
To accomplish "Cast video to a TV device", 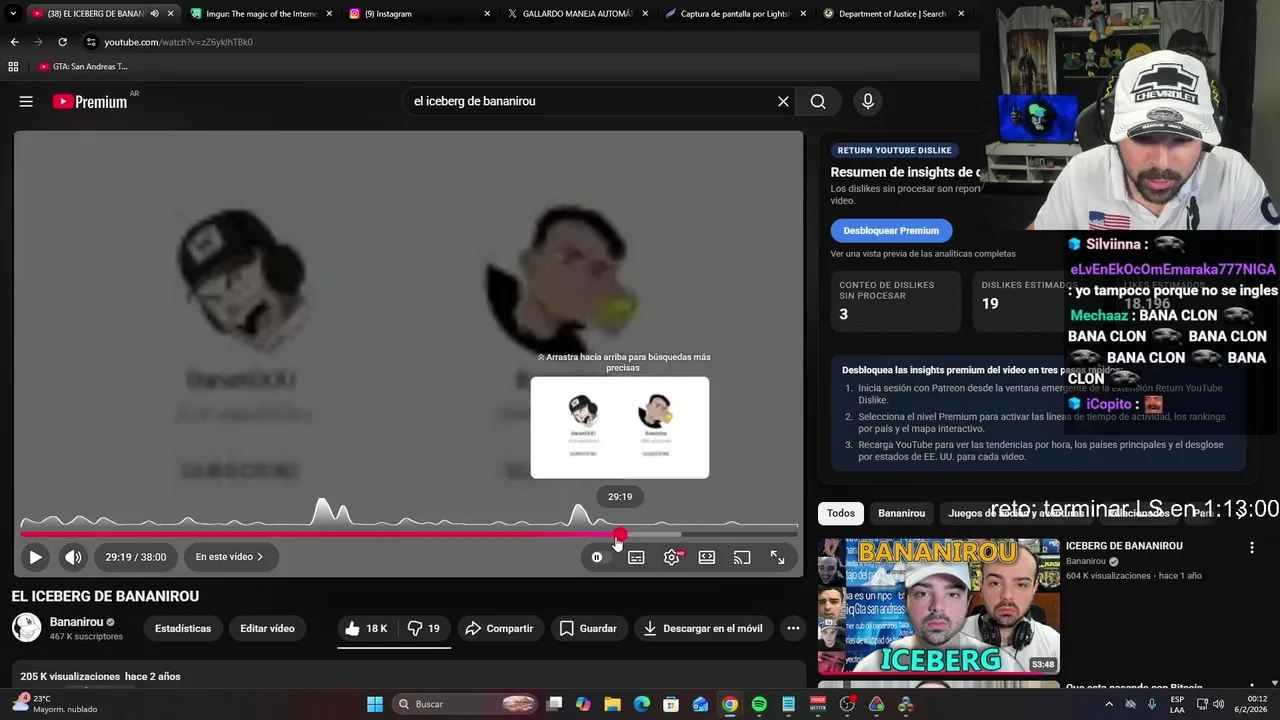I will pos(742,557).
